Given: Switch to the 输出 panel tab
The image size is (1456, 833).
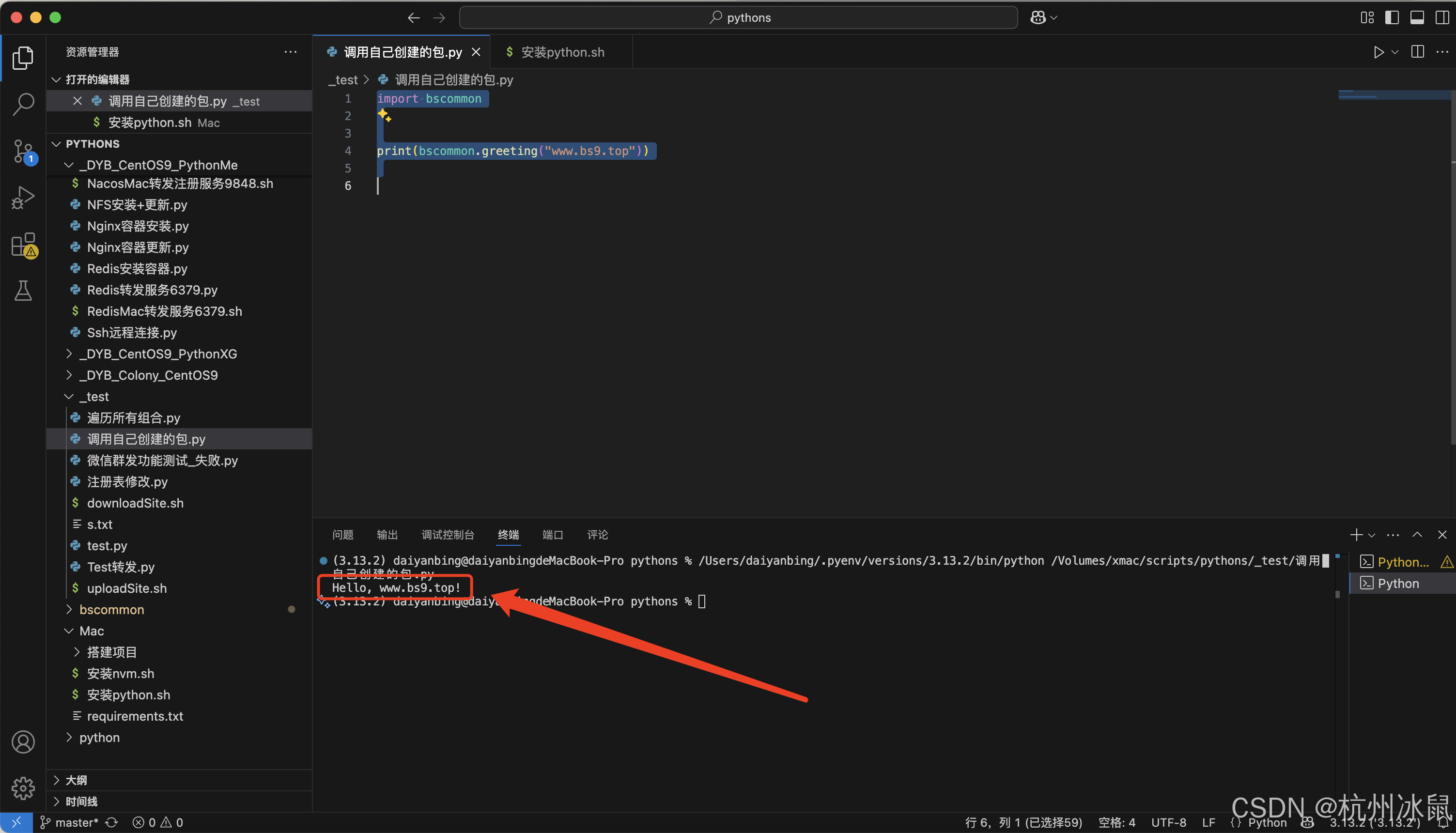Looking at the screenshot, I should [x=387, y=534].
